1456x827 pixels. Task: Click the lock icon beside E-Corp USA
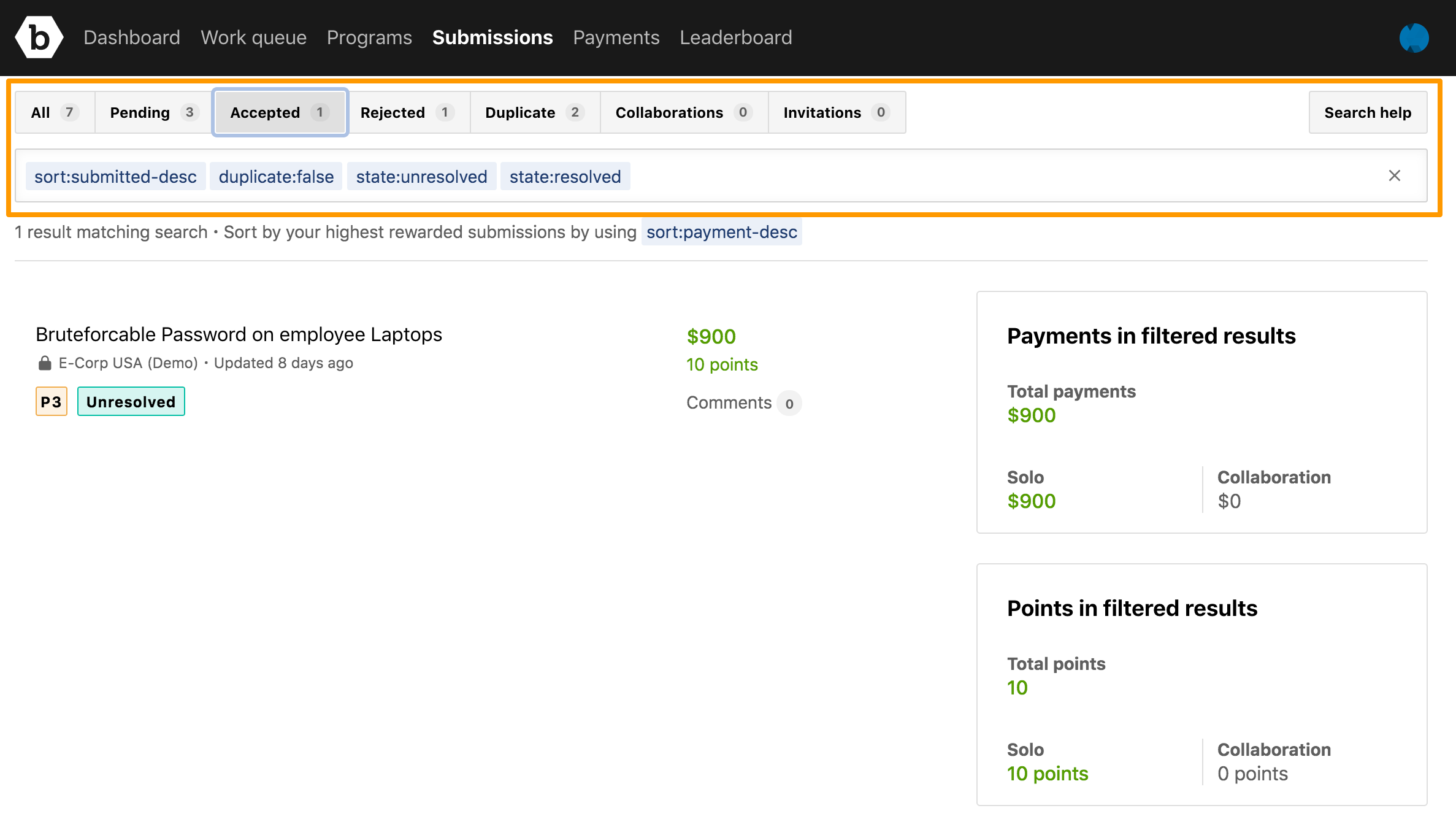[x=45, y=363]
